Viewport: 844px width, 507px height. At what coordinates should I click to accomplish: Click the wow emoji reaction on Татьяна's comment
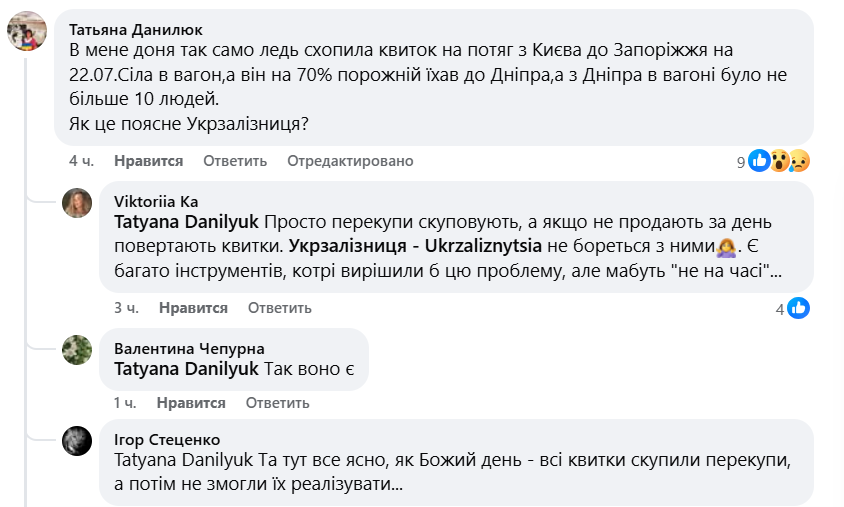(x=779, y=161)
